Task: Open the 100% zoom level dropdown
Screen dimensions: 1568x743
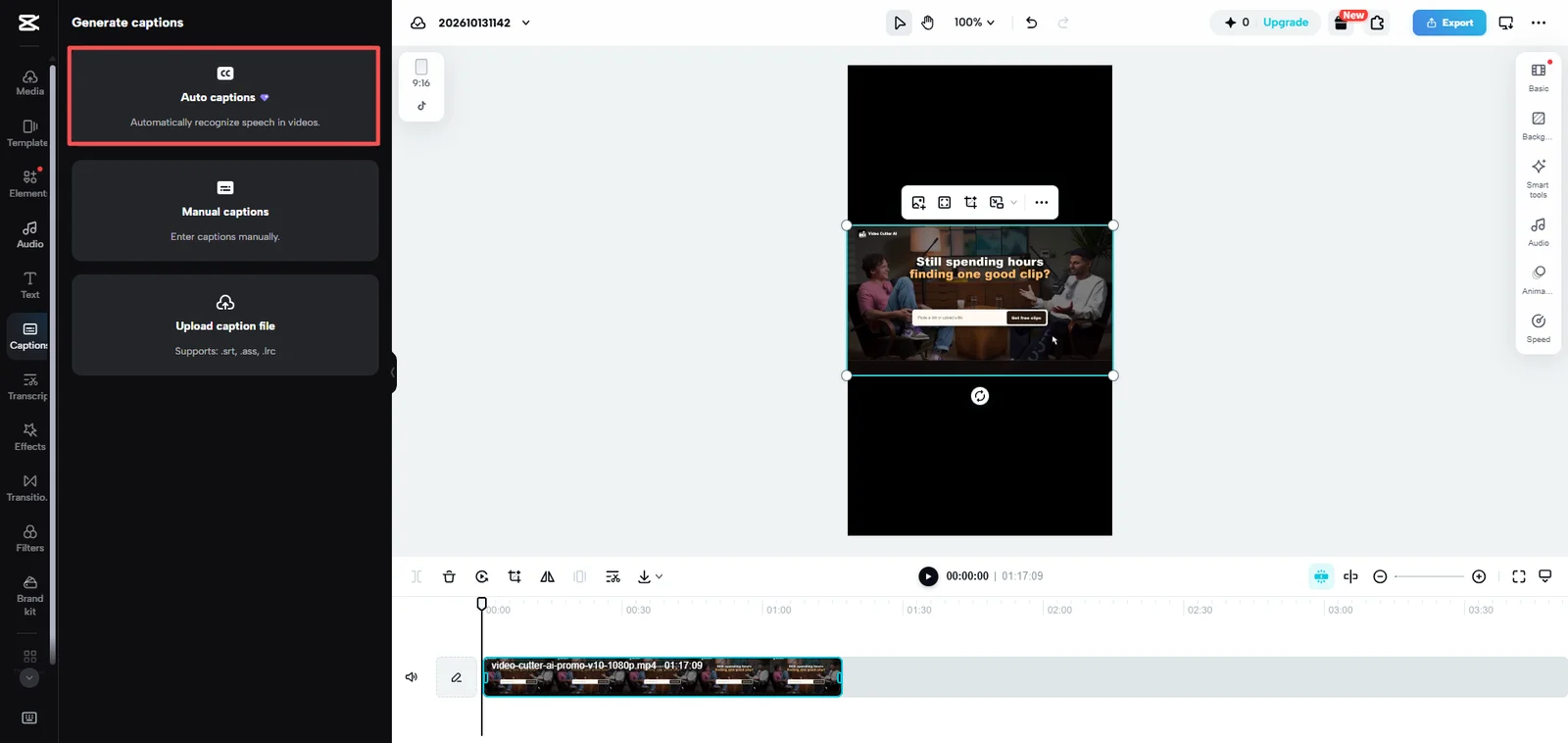Action: [974, 23]
